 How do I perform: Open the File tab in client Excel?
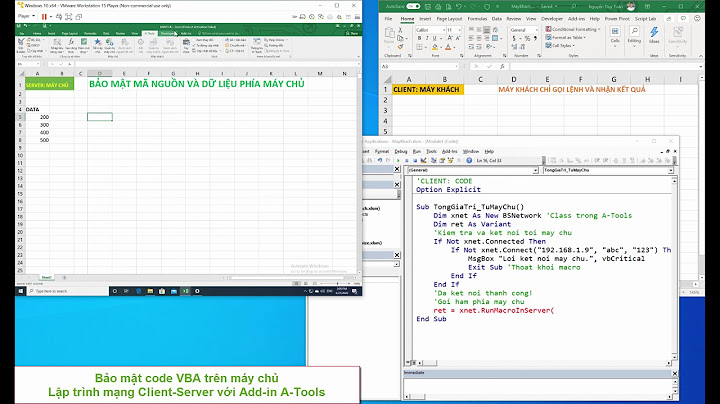click(388, 19)
